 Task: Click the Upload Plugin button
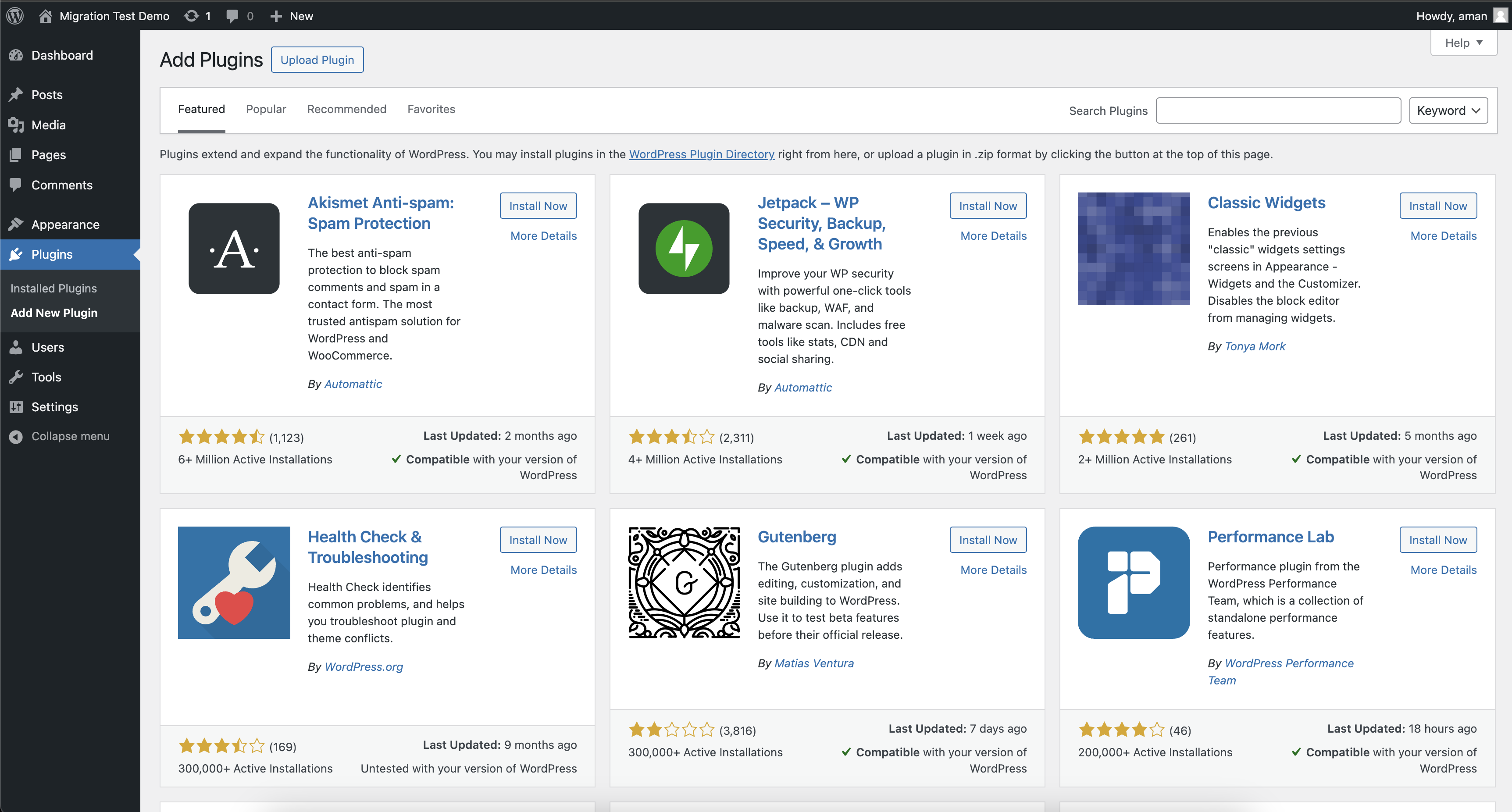[317, 60]
